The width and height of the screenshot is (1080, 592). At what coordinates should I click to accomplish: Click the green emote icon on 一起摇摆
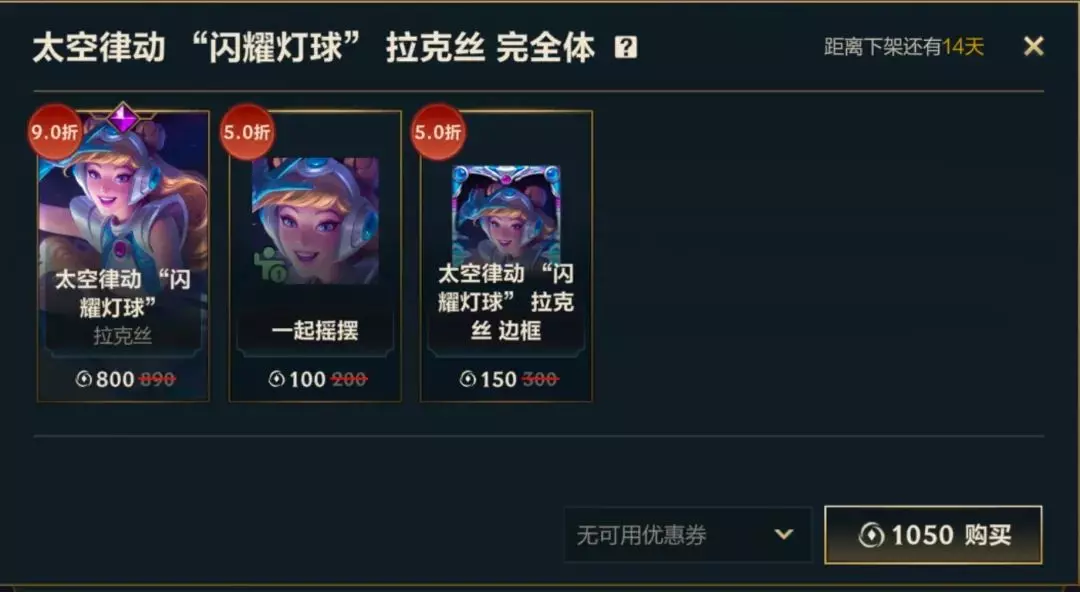269,265
